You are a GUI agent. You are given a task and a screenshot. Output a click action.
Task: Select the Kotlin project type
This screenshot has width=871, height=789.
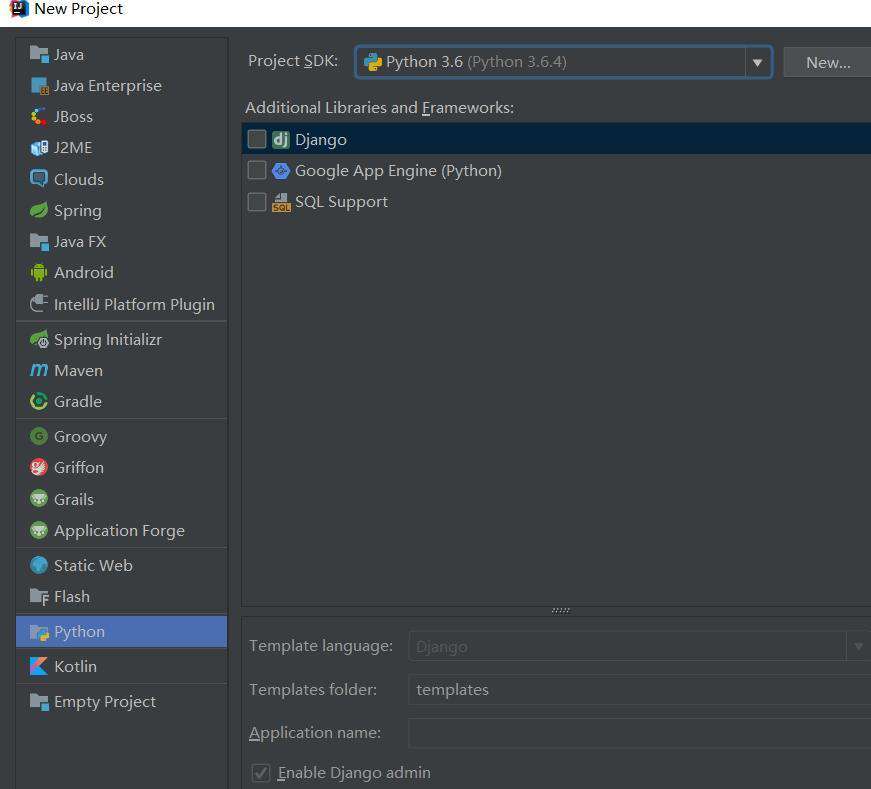pyautogui.click(x=121, y=666)
